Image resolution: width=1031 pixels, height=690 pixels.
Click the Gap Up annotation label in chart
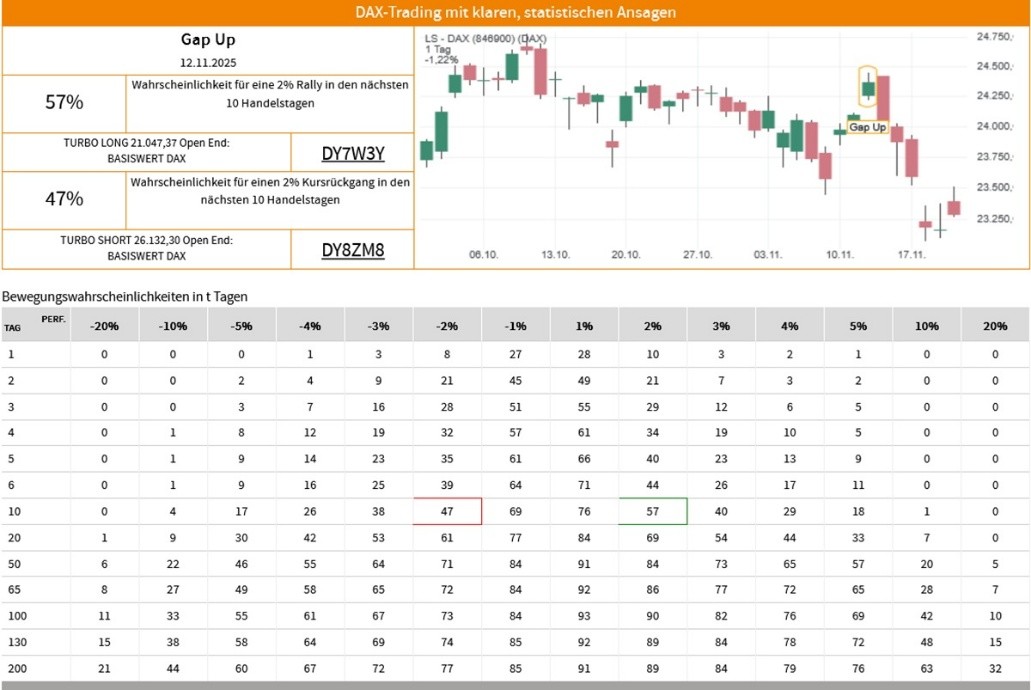[866, 128]
